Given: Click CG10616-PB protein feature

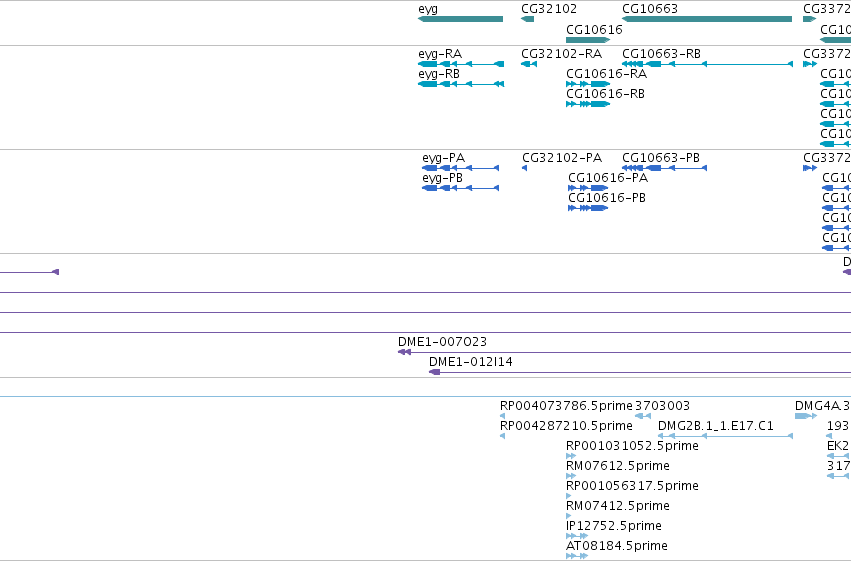Looking at the screenshot, I should coord(588,208).
